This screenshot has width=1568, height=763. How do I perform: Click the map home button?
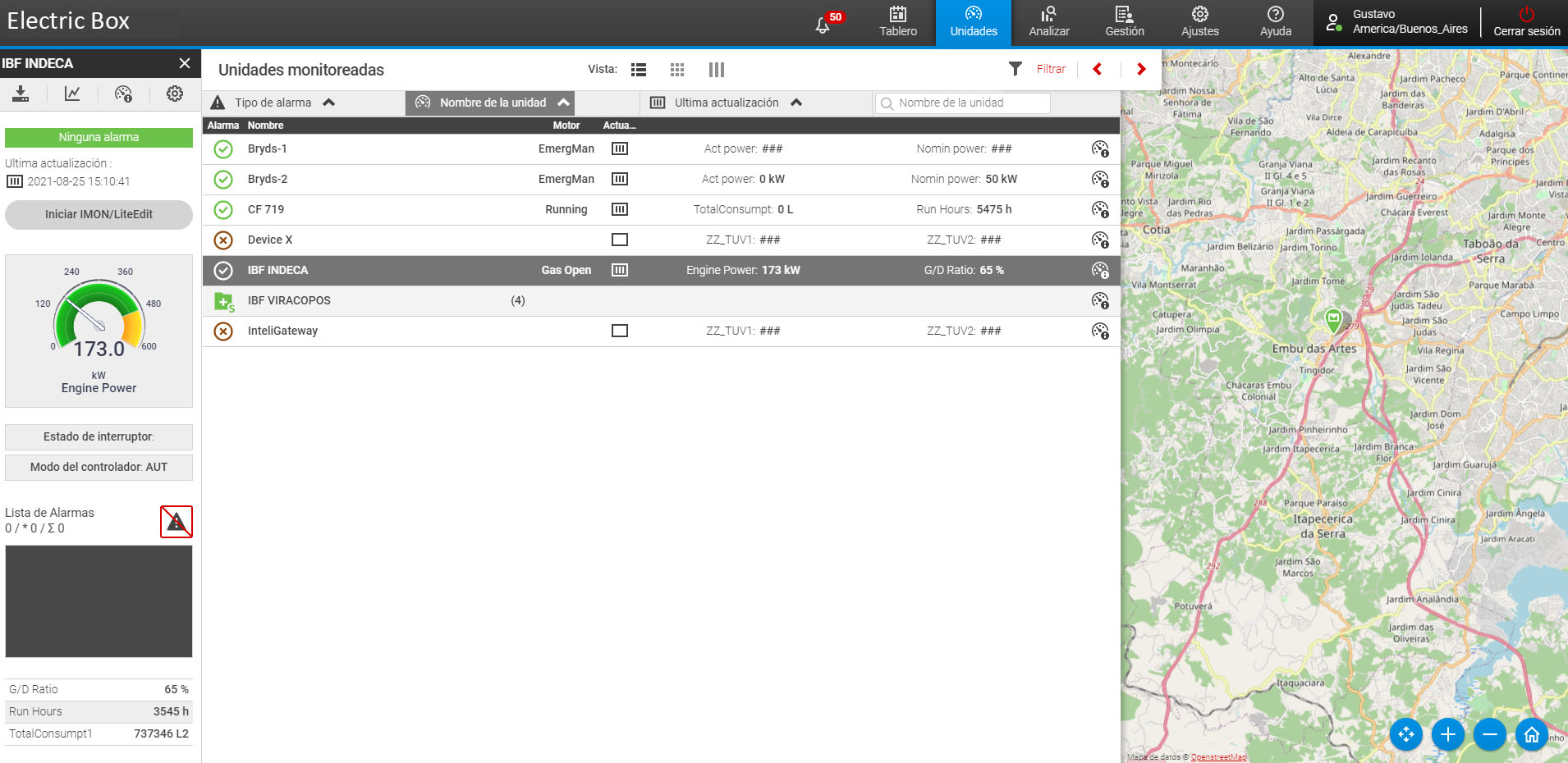click(1531, 734)
